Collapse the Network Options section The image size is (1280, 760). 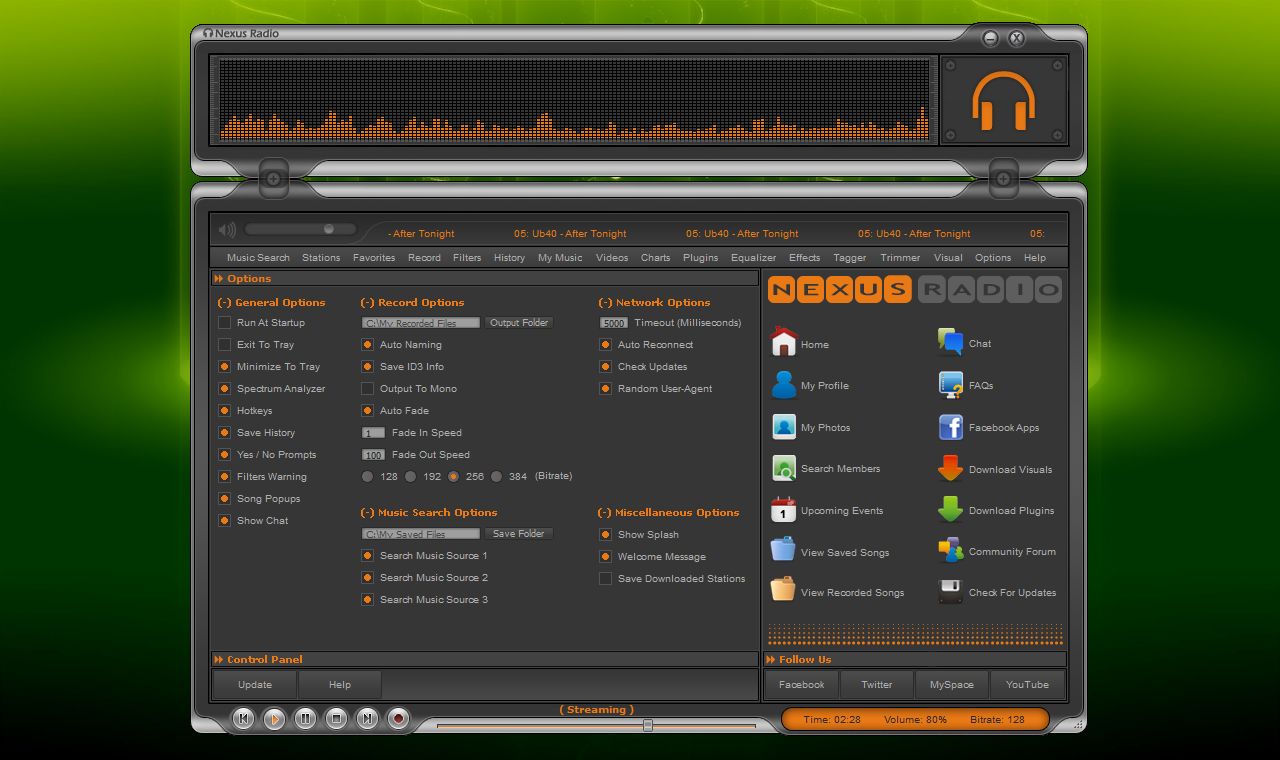pyautogui.click(x=606, y=302)
